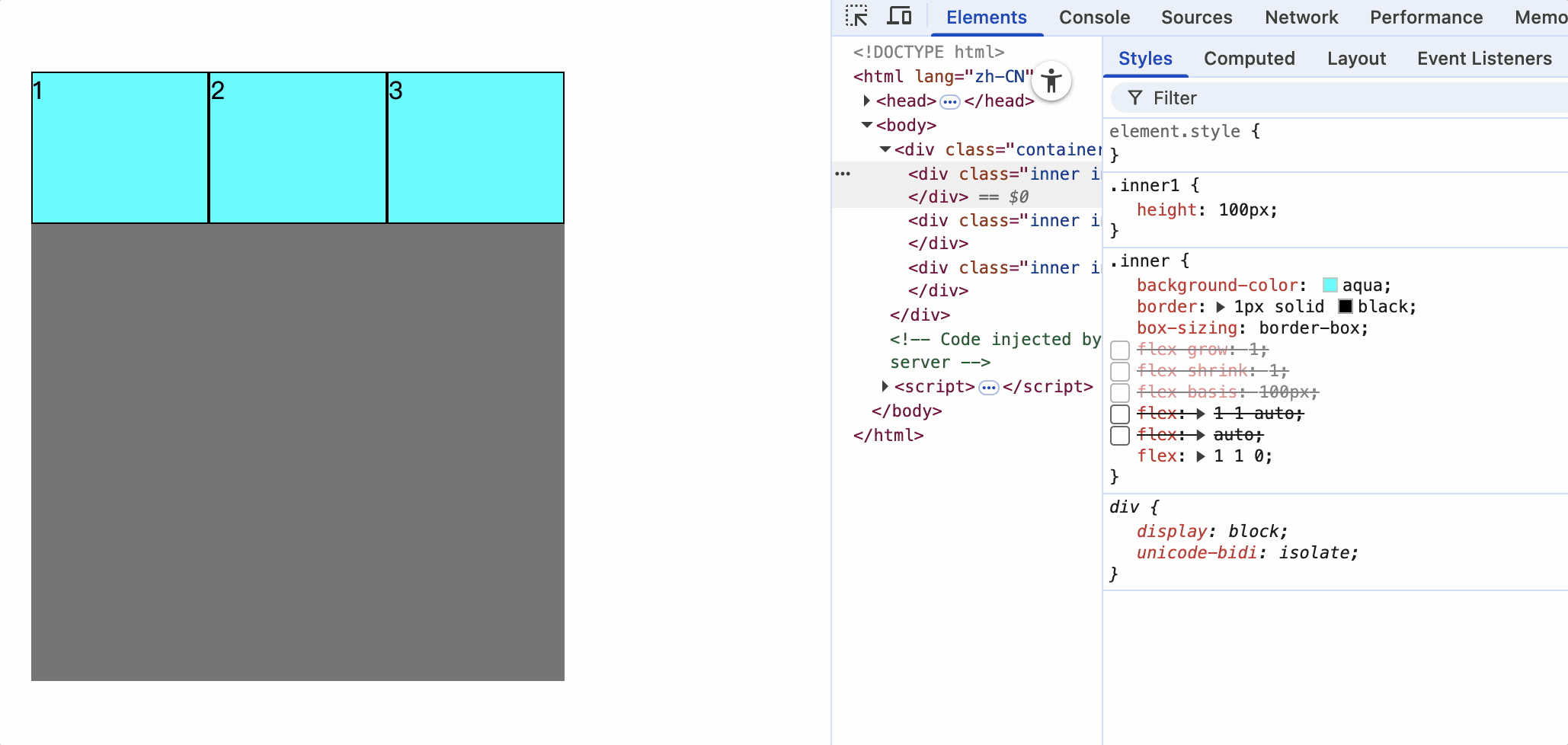
Task: Open the Sources panel tab
Action: pyautogui.click(x=1197, y=18)
